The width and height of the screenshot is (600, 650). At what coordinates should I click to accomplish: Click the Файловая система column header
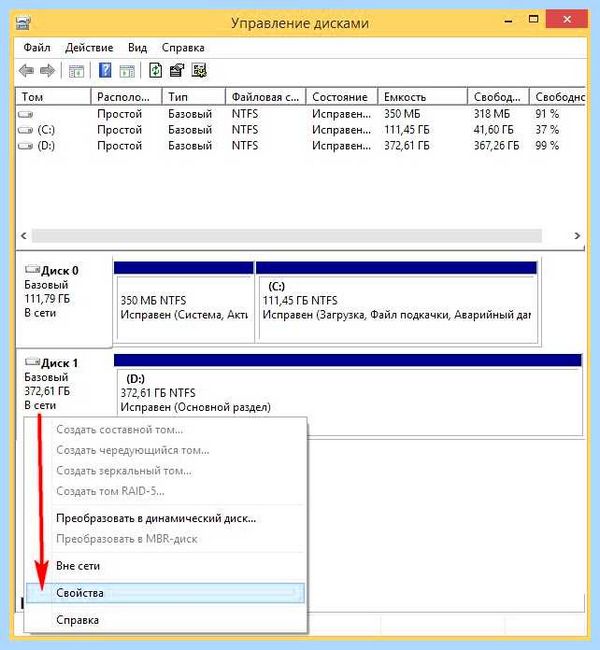pyautogui.click(x=265, y=97)
